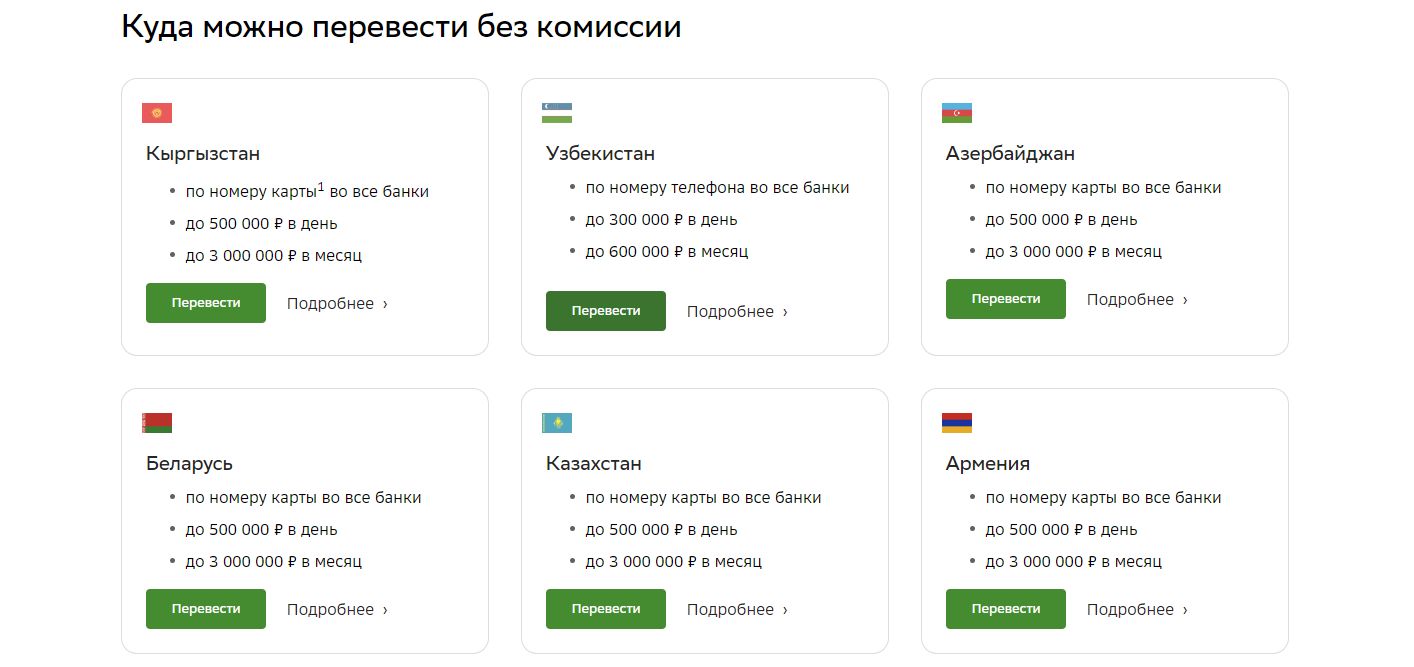This screenshot has height=667, width=1414.
Task: Click Перевести button for Узбекистан
Action: pos(606,311)
